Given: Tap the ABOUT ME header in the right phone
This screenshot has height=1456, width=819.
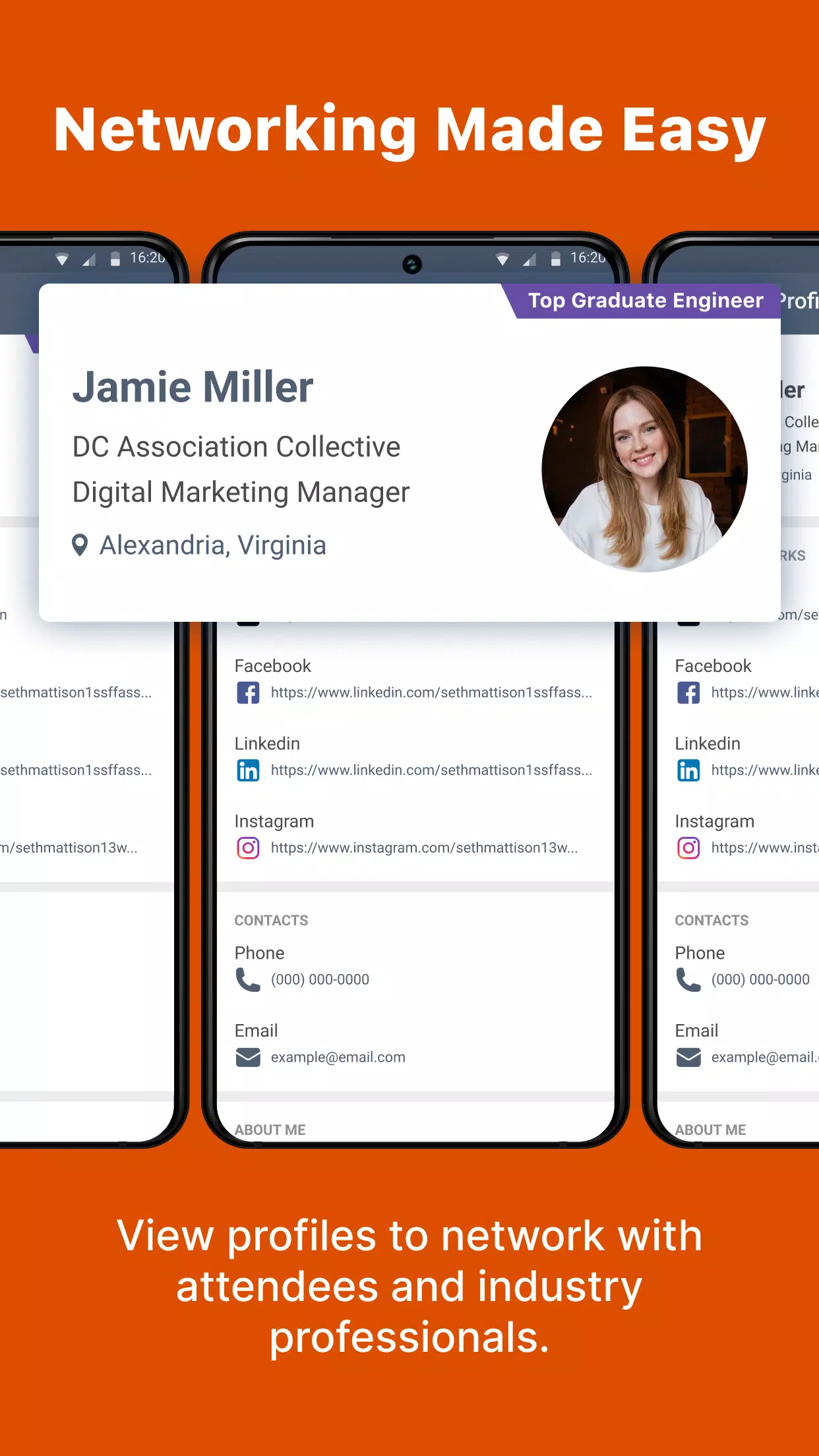Looking at the screenshot, I should 710,1130.
